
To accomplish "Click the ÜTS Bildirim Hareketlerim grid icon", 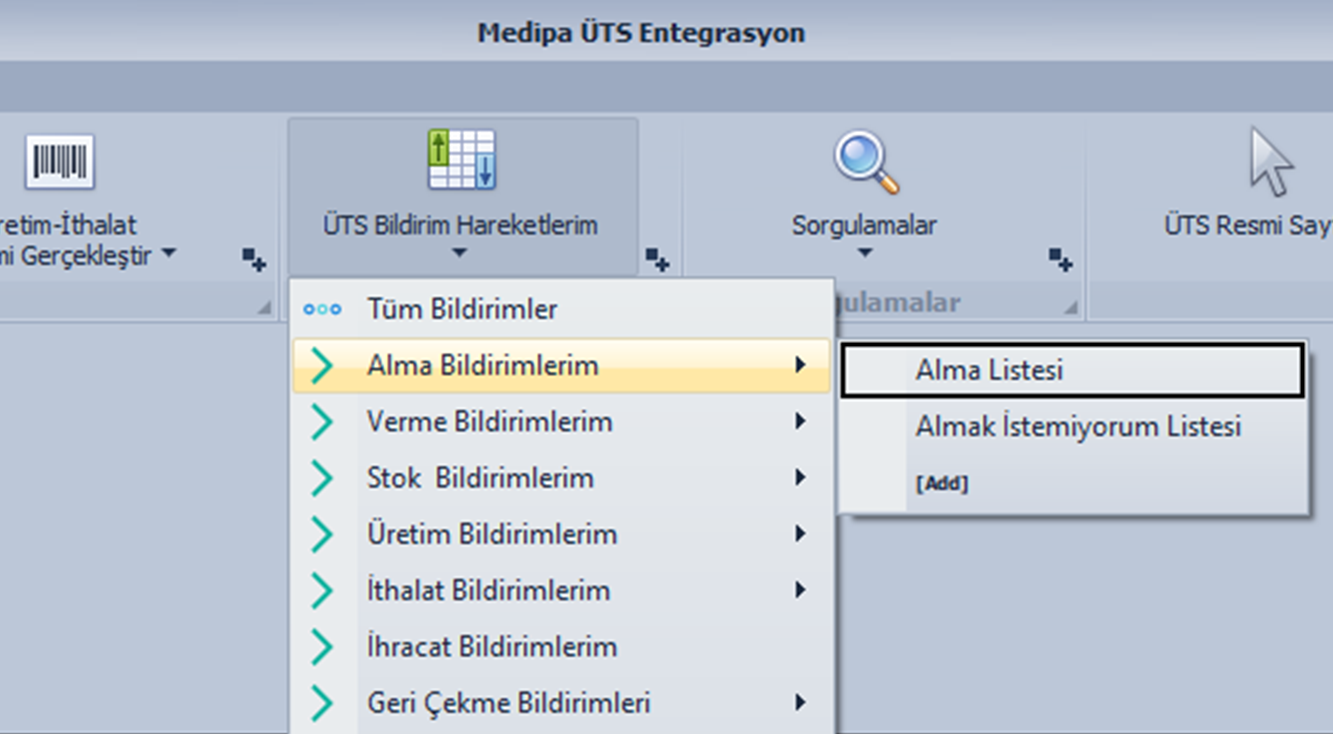I will (x=461, y=160).
